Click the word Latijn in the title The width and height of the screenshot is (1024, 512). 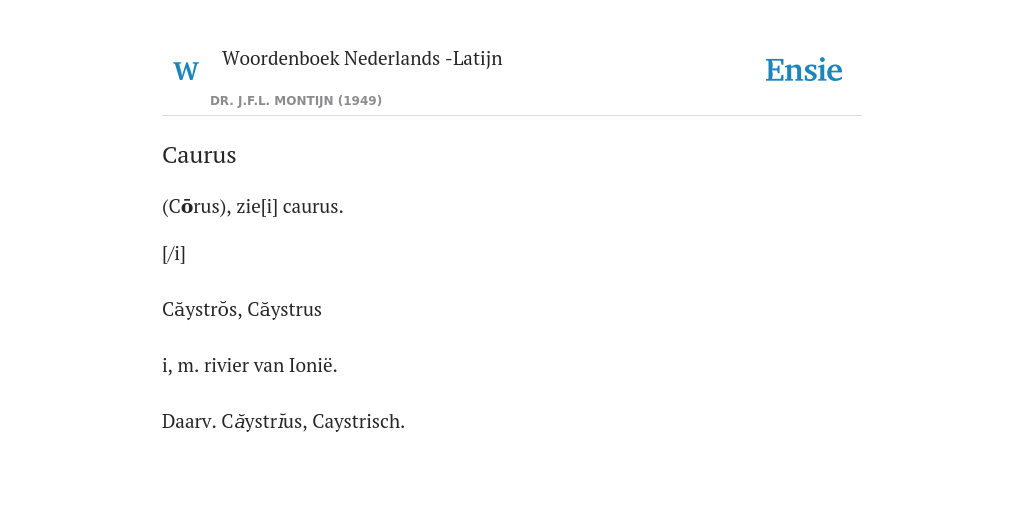click(477, 59)
